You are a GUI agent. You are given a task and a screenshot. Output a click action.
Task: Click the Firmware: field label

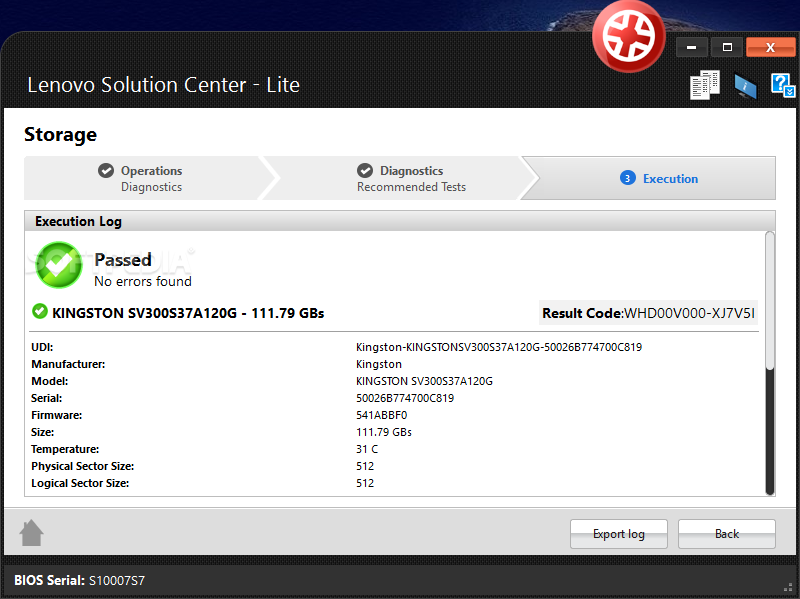pos(57,415)
